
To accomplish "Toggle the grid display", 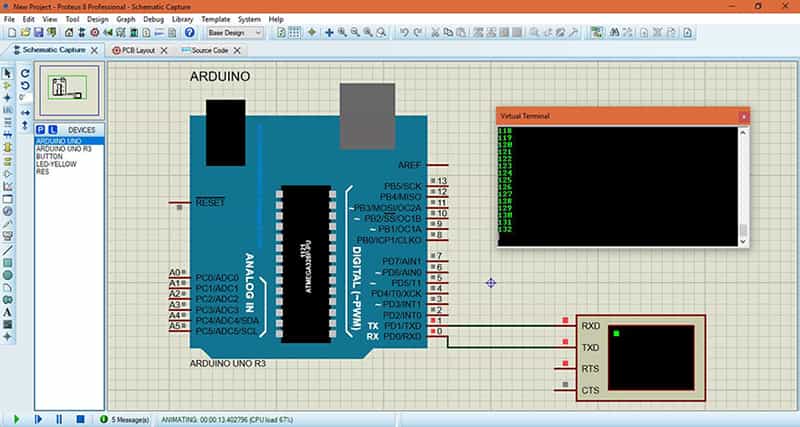I will [x=294, y=33].
